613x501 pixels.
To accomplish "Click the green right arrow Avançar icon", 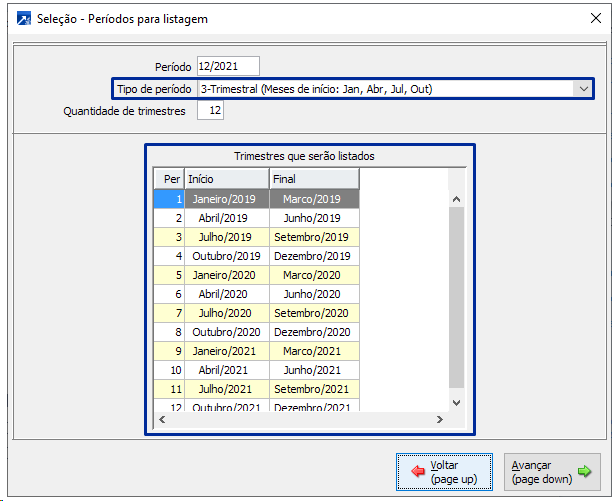I will pyautogui.click(x=585, y=472).
